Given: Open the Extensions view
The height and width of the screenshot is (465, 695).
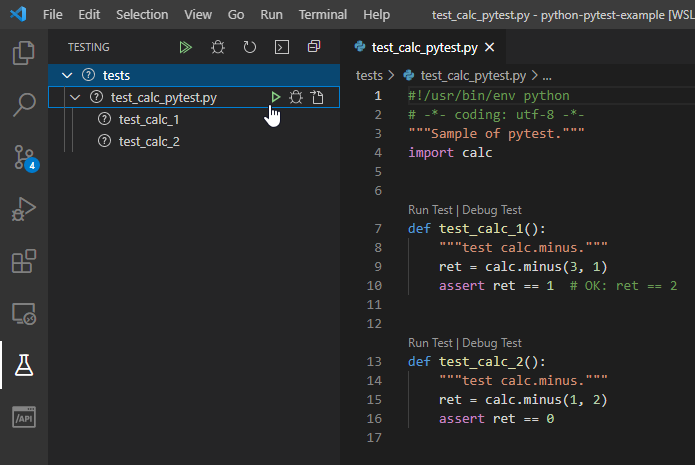Looking at the screenshot, I should [x=23, y=261].
